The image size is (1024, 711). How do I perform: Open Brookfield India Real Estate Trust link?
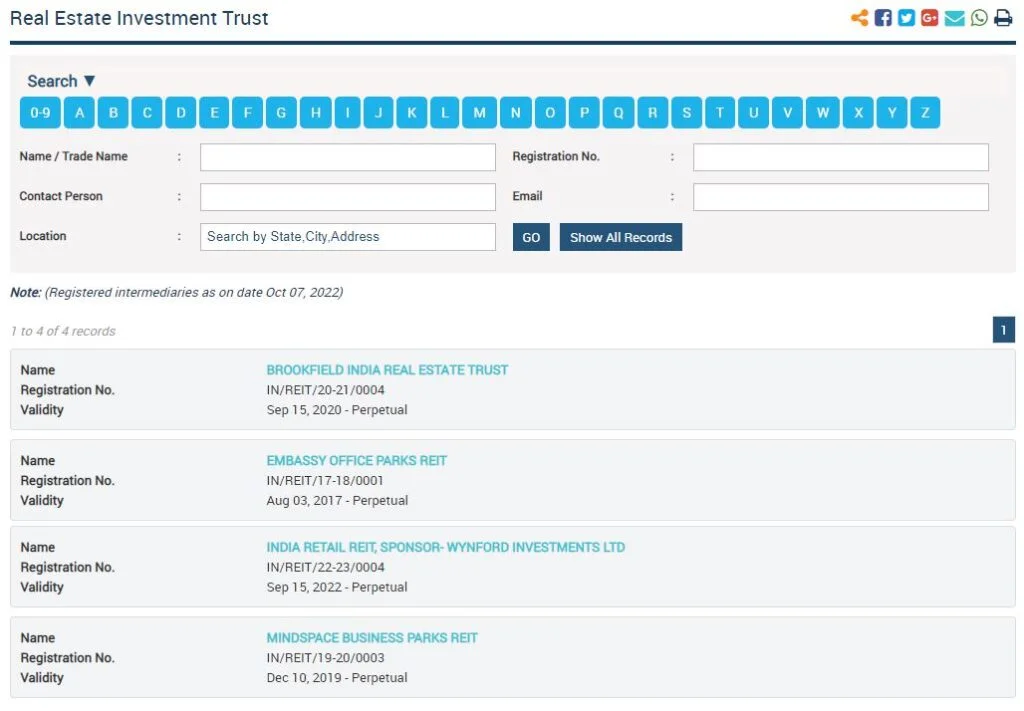tap(387, 370)
